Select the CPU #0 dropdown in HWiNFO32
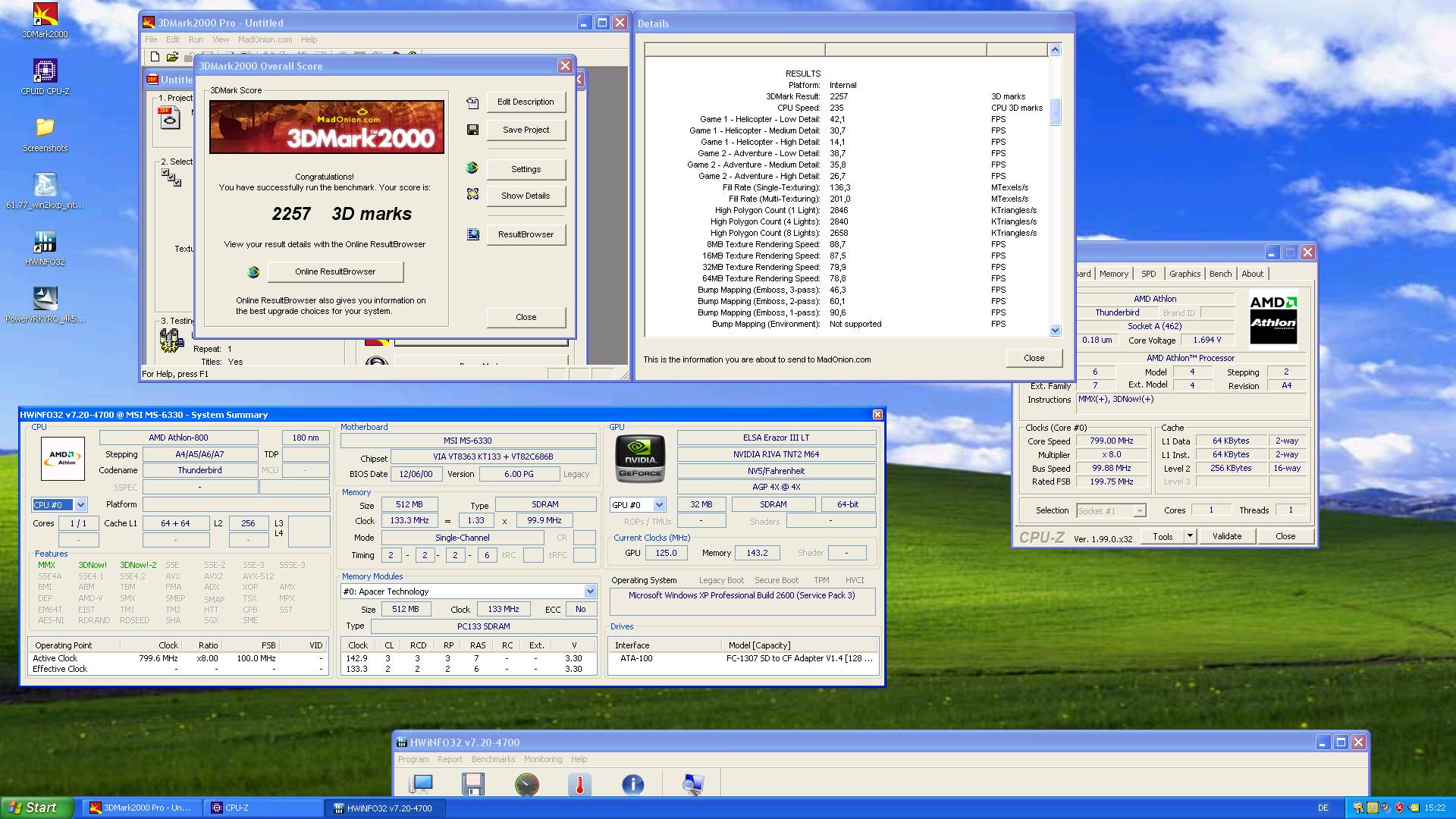The width and height of the screenshot is (1456, 819). click(x=57, y=504)
